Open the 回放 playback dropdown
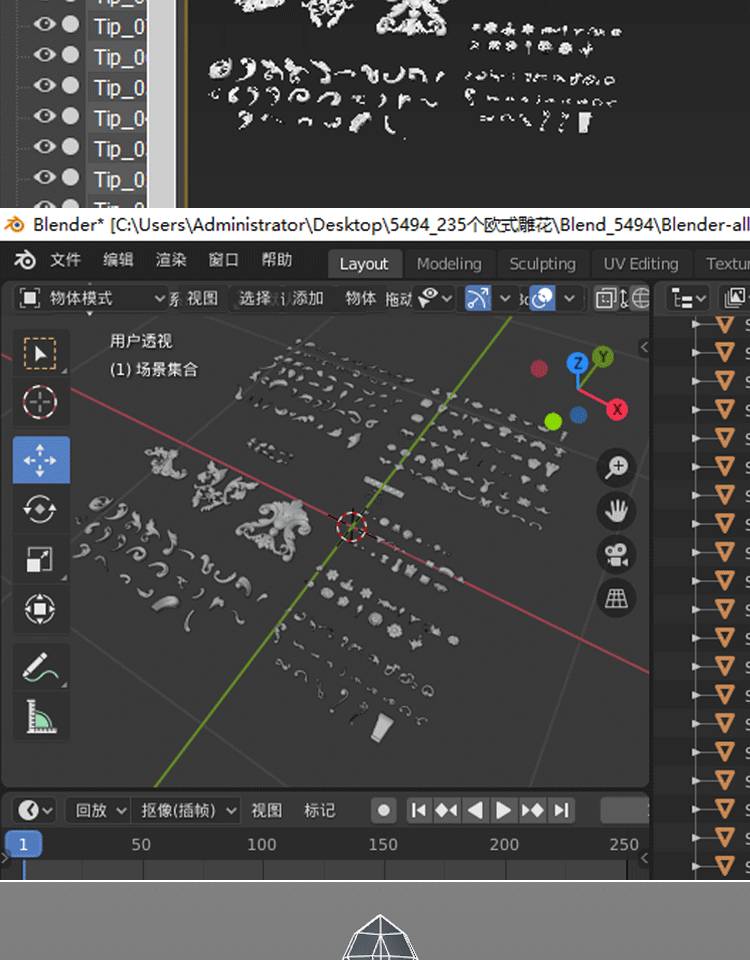Image resolution: width=750 pixels, height=960 pixels. [x=98, y=810]
